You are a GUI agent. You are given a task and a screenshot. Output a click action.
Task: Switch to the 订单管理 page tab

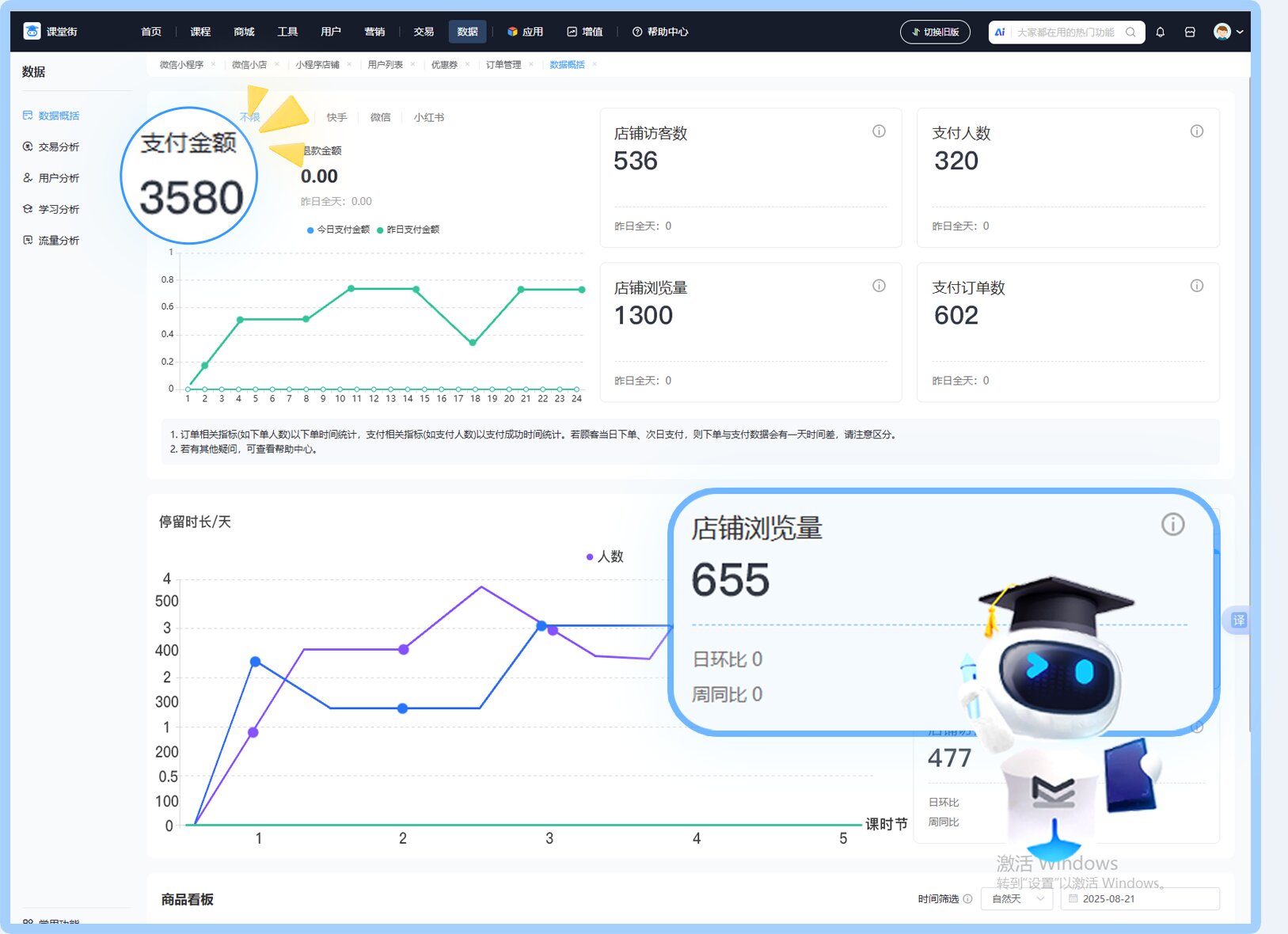coord(503,65)
